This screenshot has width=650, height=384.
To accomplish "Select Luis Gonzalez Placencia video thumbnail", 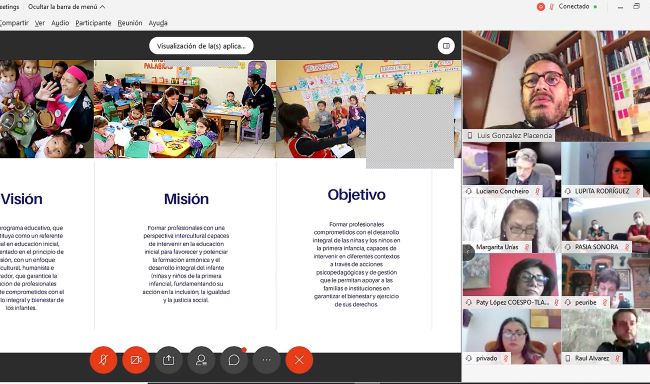I will tap(556, 86).
